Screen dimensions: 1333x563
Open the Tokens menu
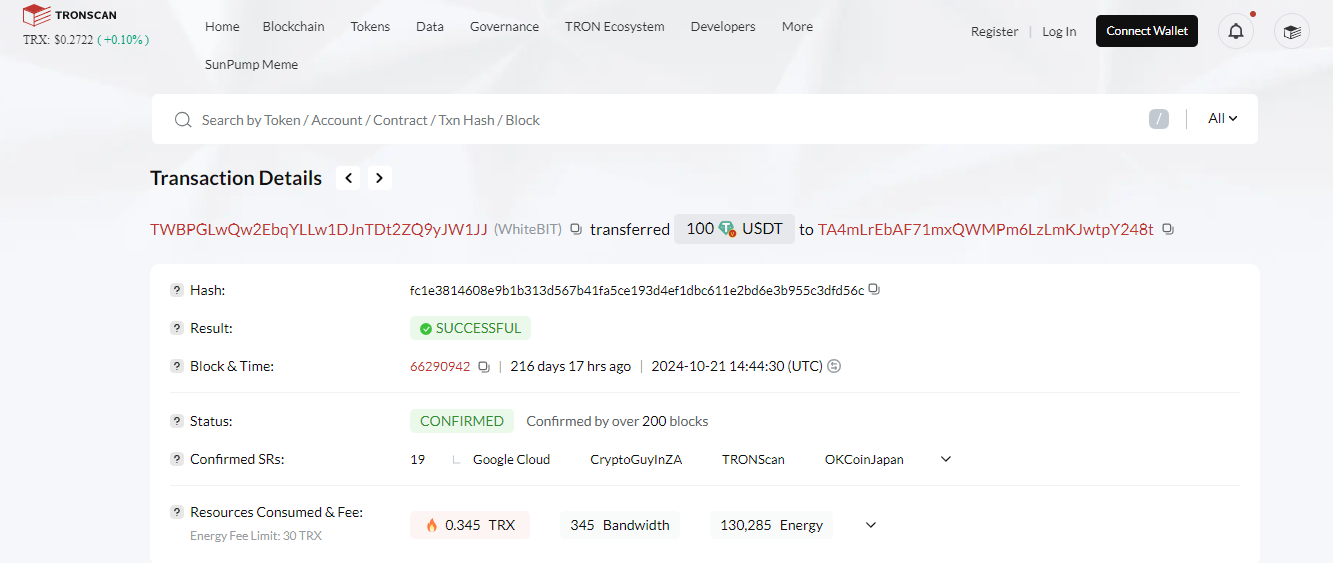coord(370,27)
